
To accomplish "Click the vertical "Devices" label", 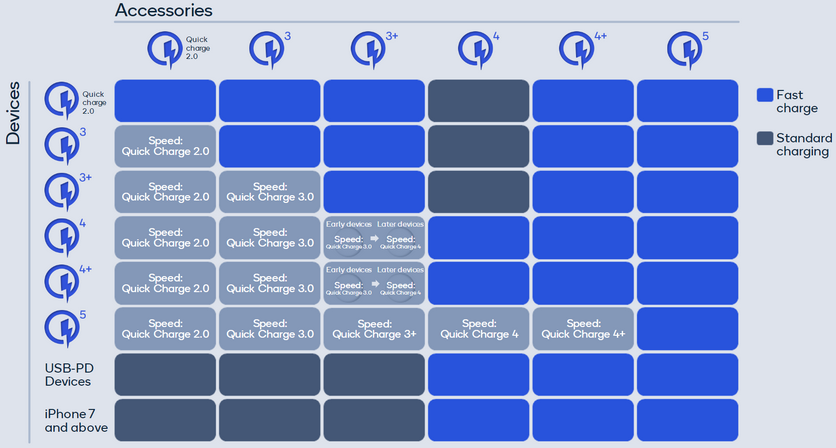I will pos(13,113).
